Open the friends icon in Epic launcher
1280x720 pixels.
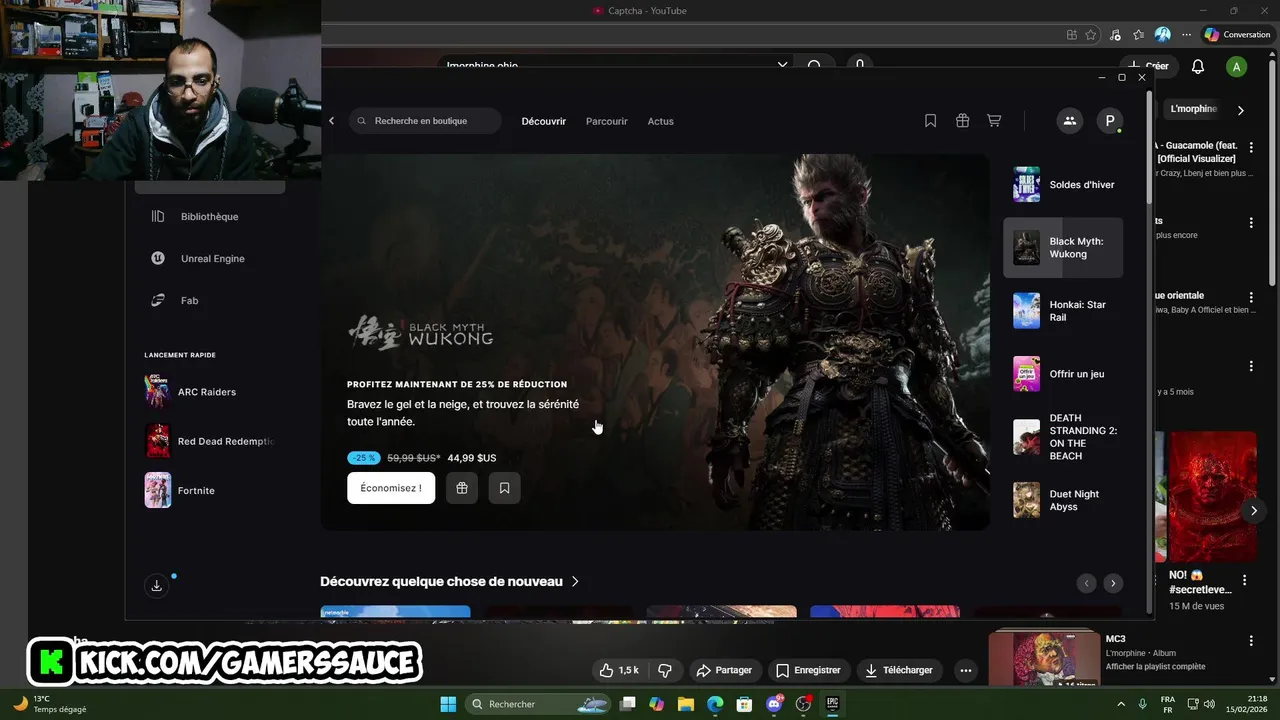pos(1069,121)
